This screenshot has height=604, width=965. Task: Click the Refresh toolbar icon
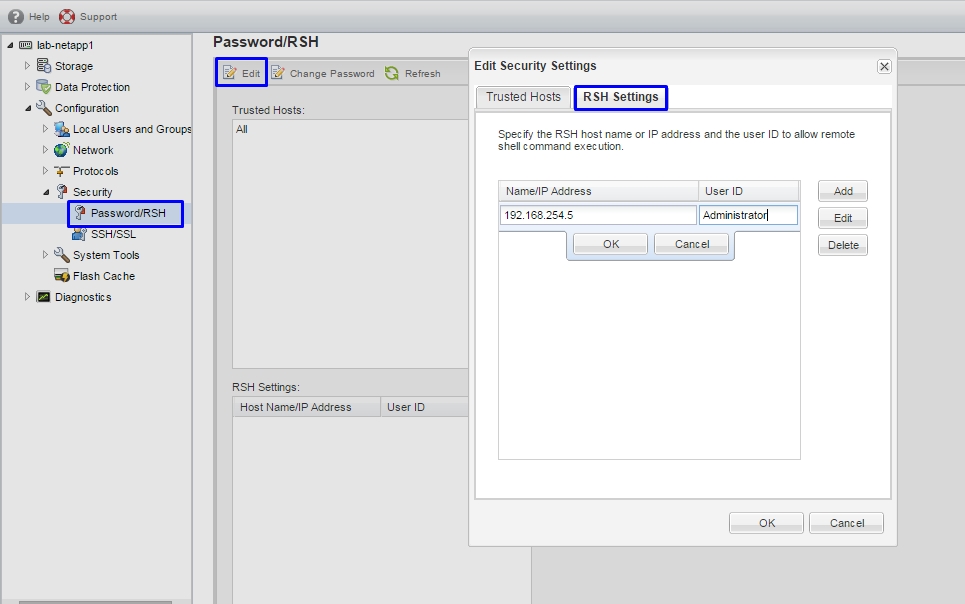click(392, 73)
